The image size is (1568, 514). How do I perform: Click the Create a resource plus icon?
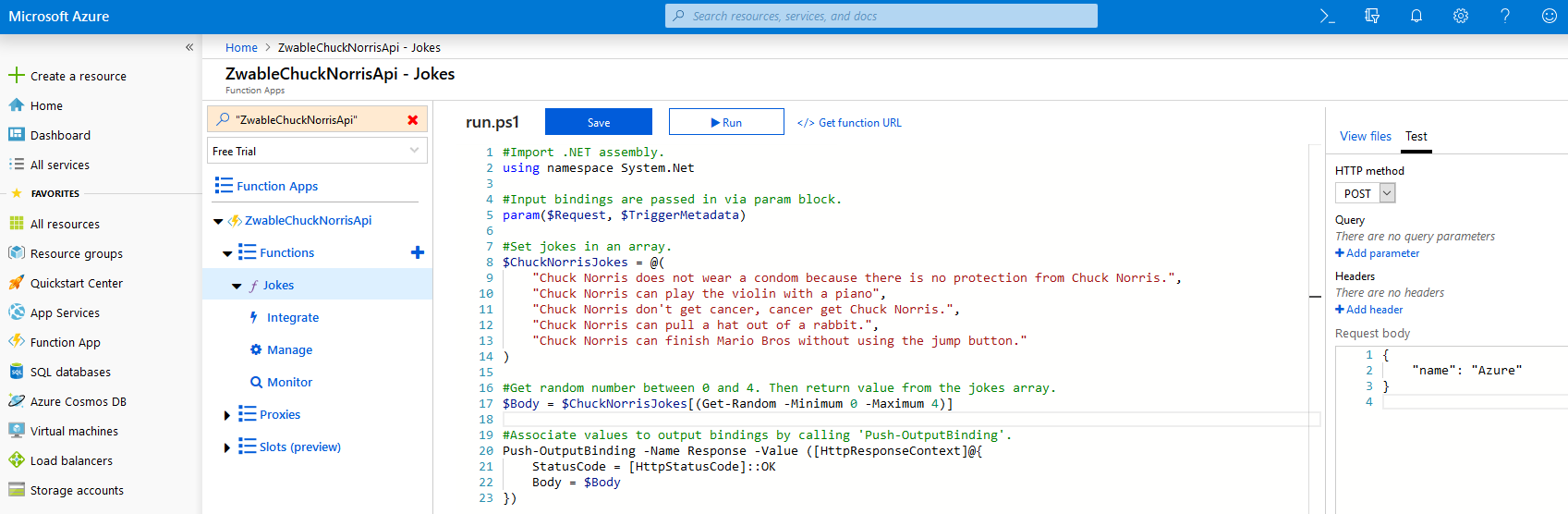pos(17,75)
